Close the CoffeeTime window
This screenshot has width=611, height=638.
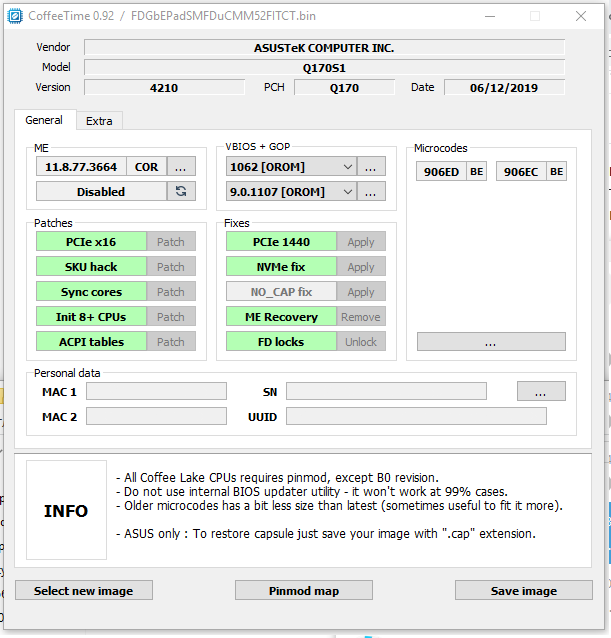tap(581, 16)
